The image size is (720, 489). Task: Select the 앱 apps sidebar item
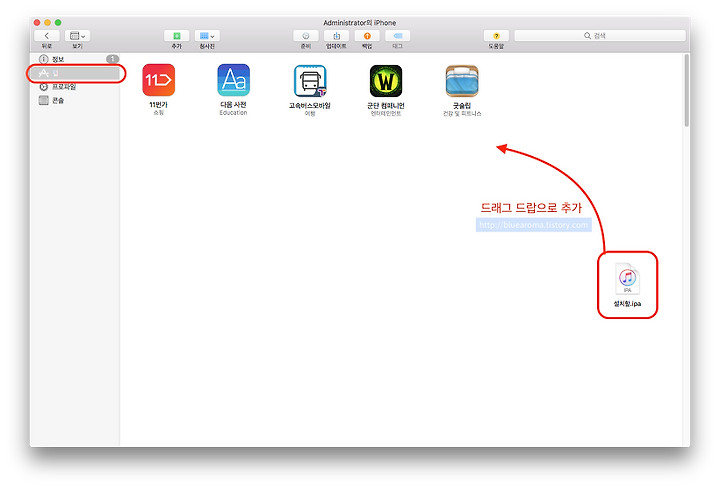[x=75, y=73]
